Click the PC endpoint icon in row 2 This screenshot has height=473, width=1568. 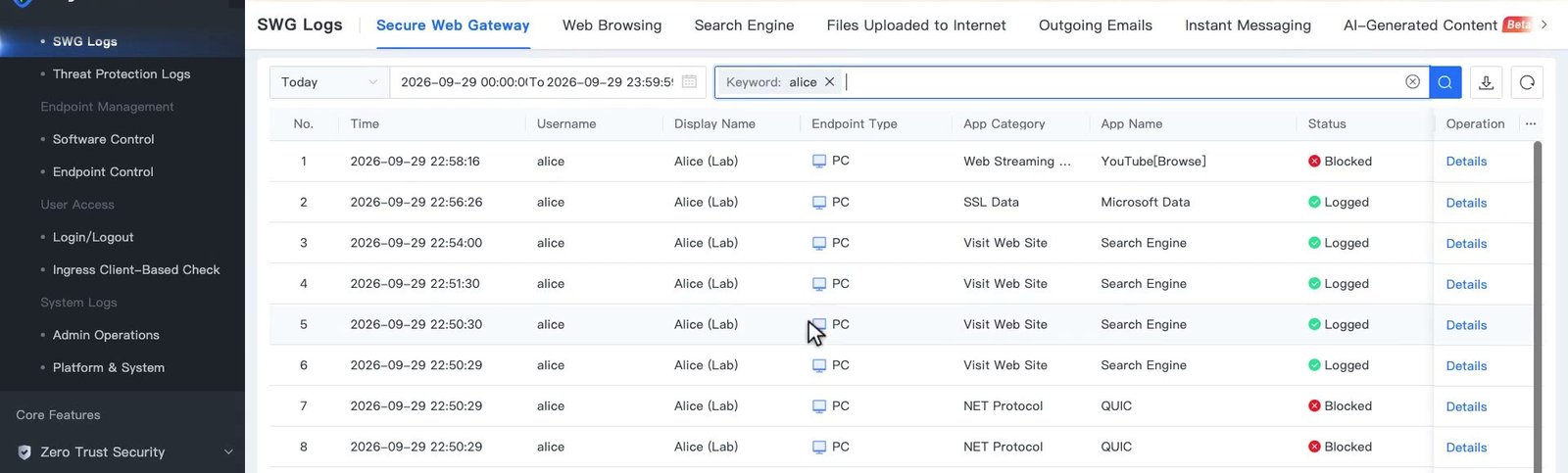(x=819, y=203)
